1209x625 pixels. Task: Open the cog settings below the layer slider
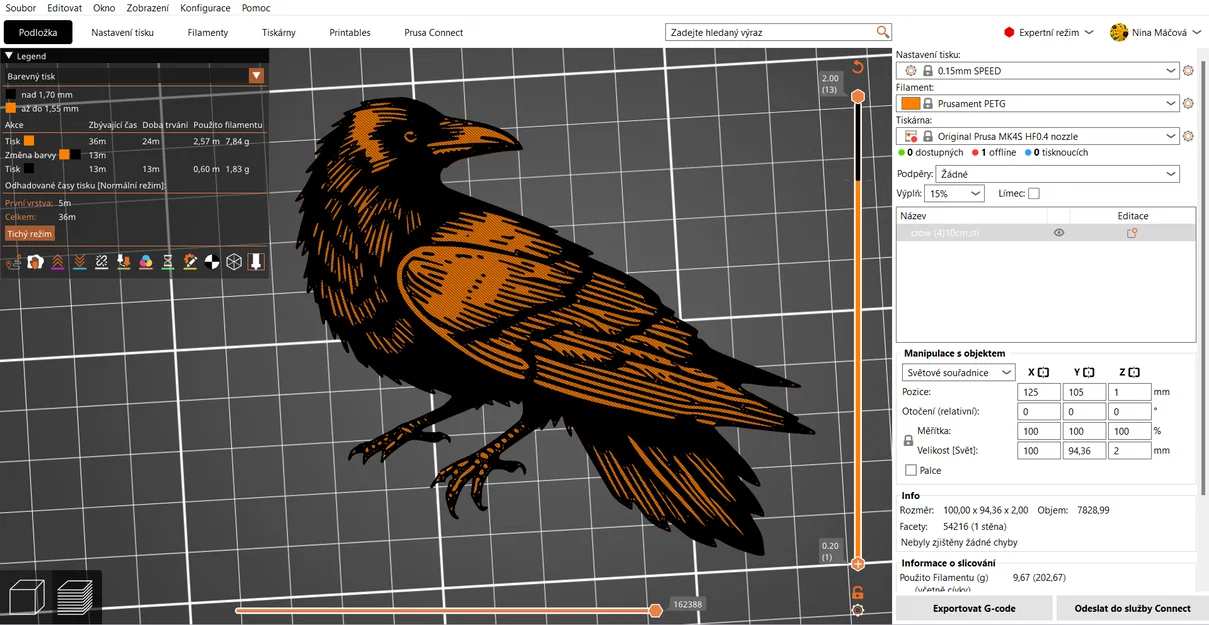pos(857,610)
